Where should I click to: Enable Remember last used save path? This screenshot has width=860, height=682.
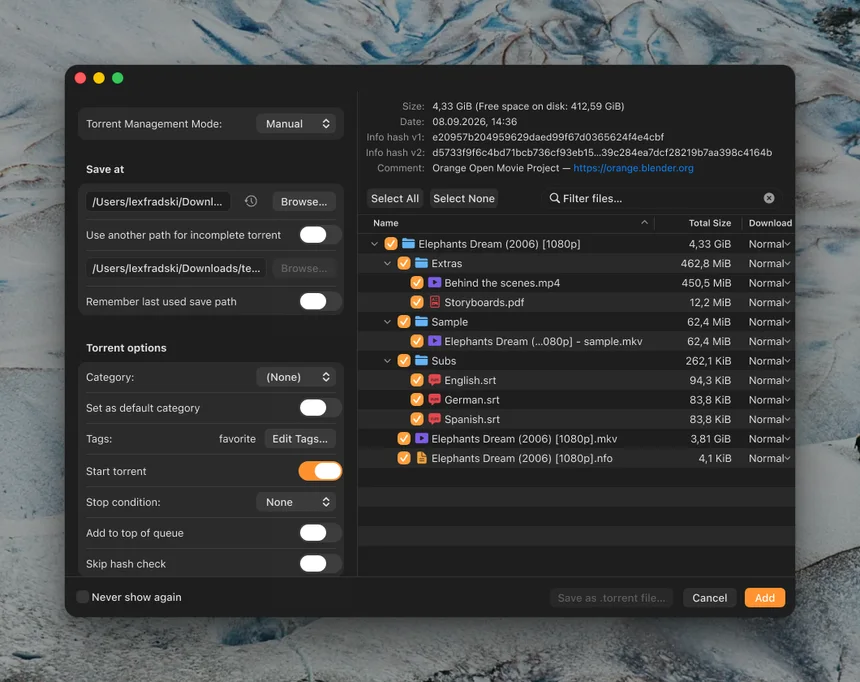[x=320, y=301]
